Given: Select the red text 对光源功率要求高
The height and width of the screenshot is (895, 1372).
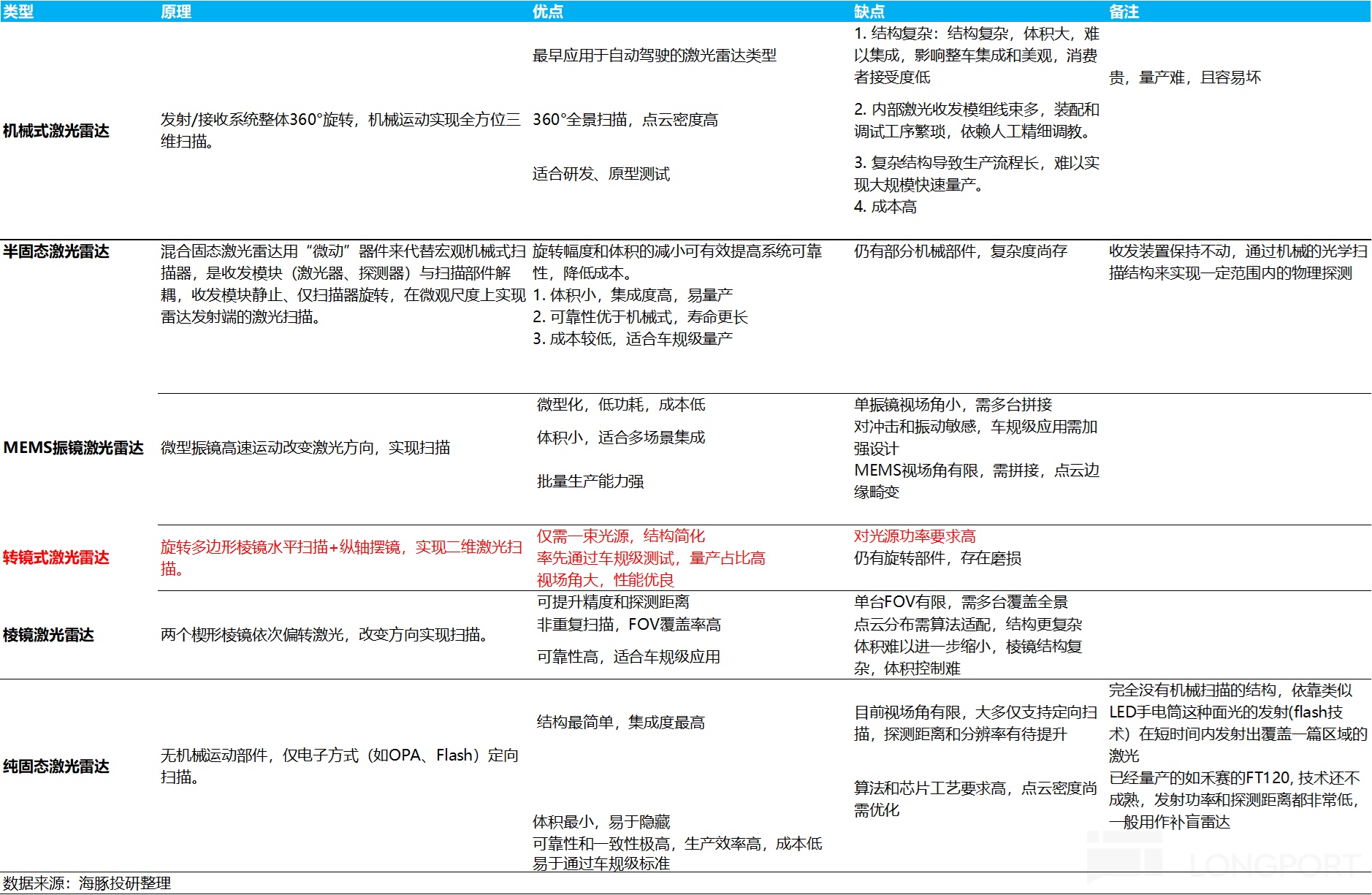Looking at the screenshot, I should pyautogui.click(x=915, y=536).
